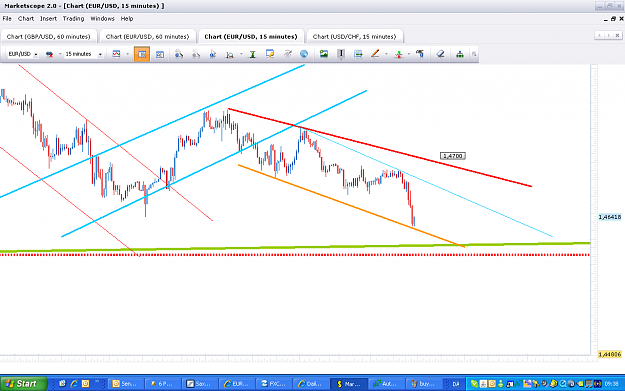Switch to the Mar... taskbar window
The image size is (625, 391).
click(349, 384)
